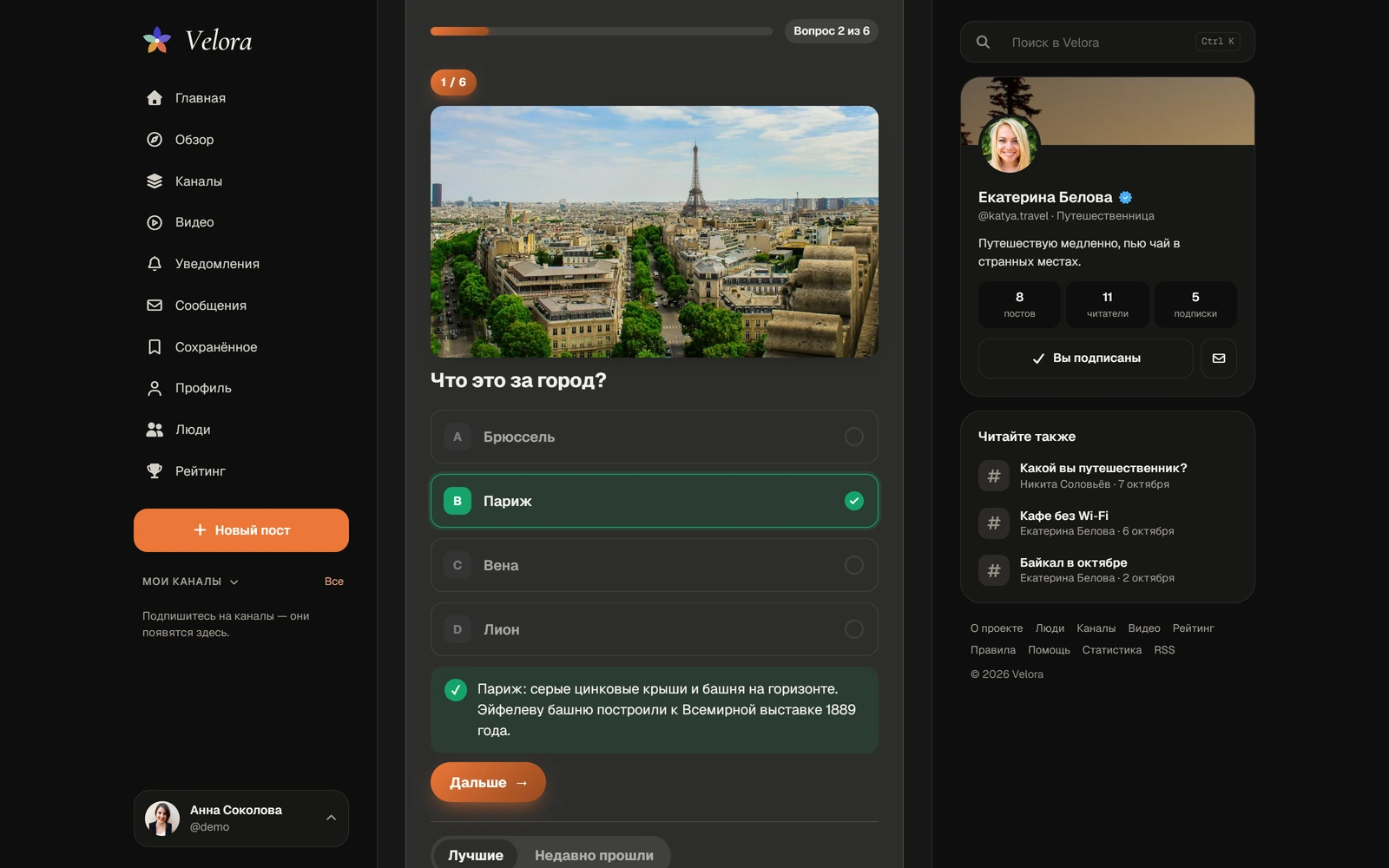The height and width of the screenshot is (868, 1389).
Task: Open the Видео play icon
Action: 155,222
